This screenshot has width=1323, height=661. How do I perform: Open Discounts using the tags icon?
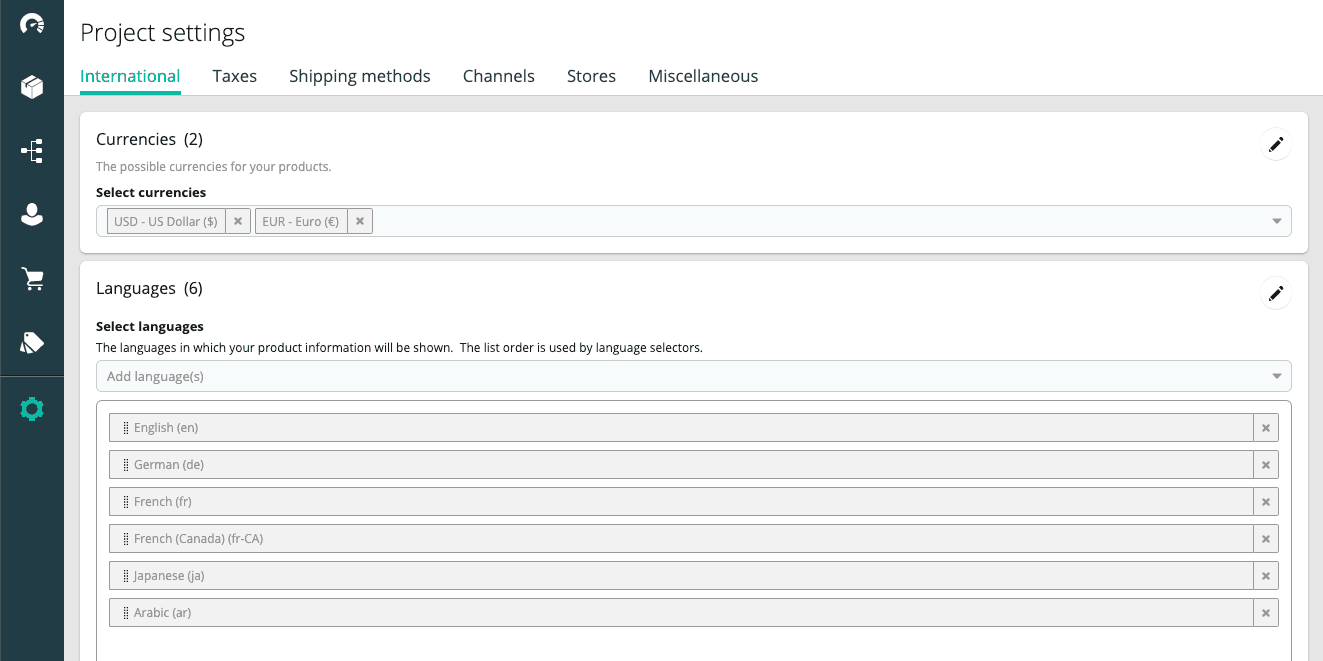[32, 343]
